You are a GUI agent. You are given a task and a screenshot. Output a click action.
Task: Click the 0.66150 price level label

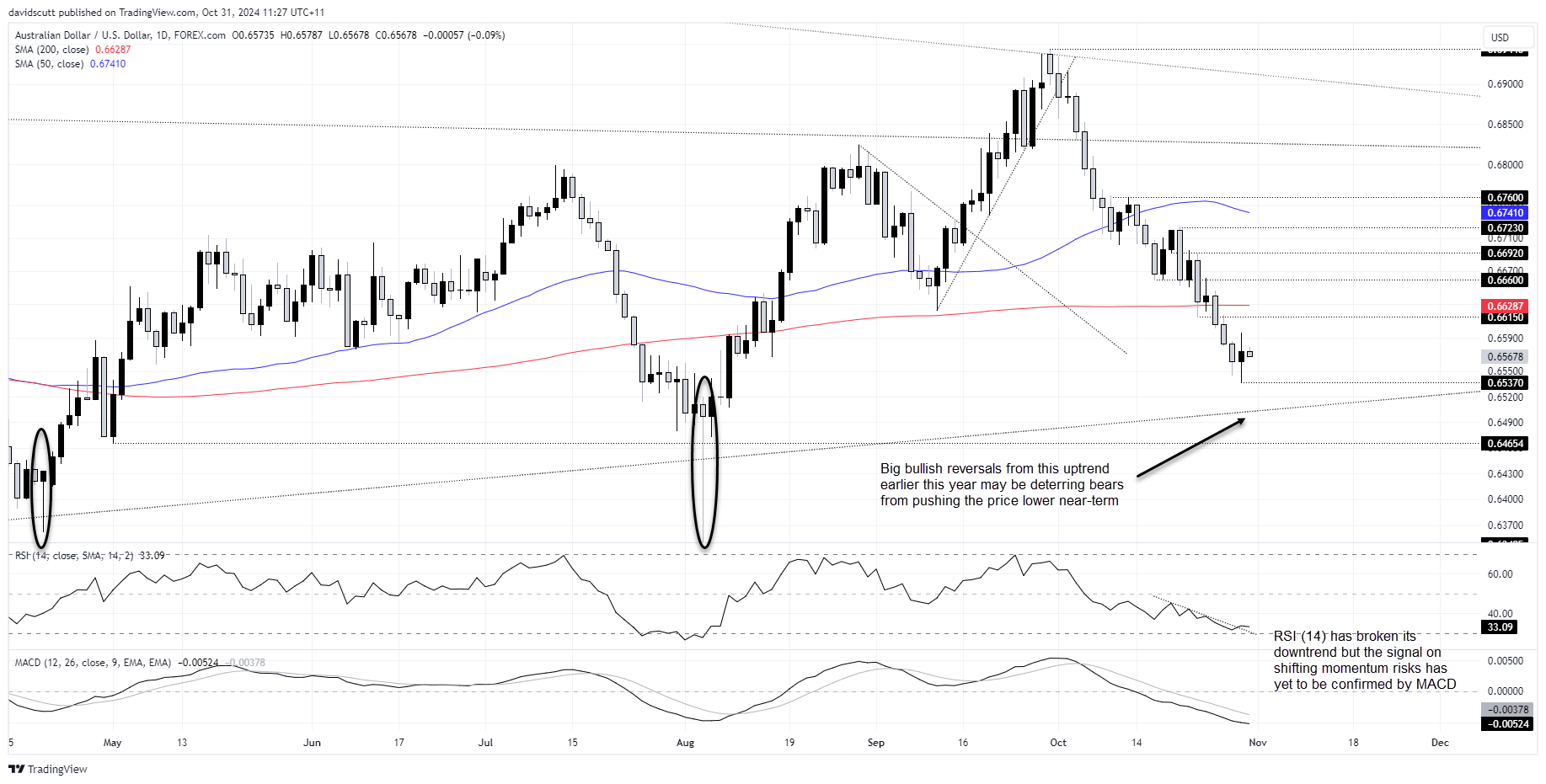tap(1505, 317)
